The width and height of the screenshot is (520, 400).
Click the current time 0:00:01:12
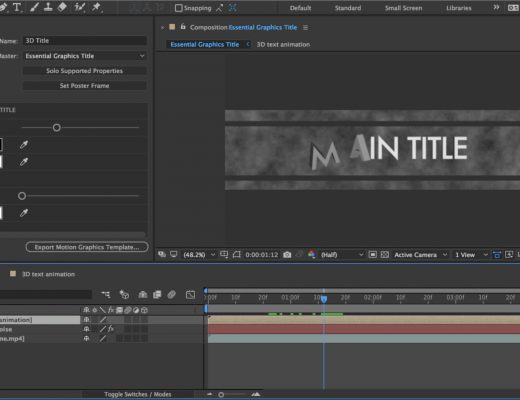(x=262, y=255)
